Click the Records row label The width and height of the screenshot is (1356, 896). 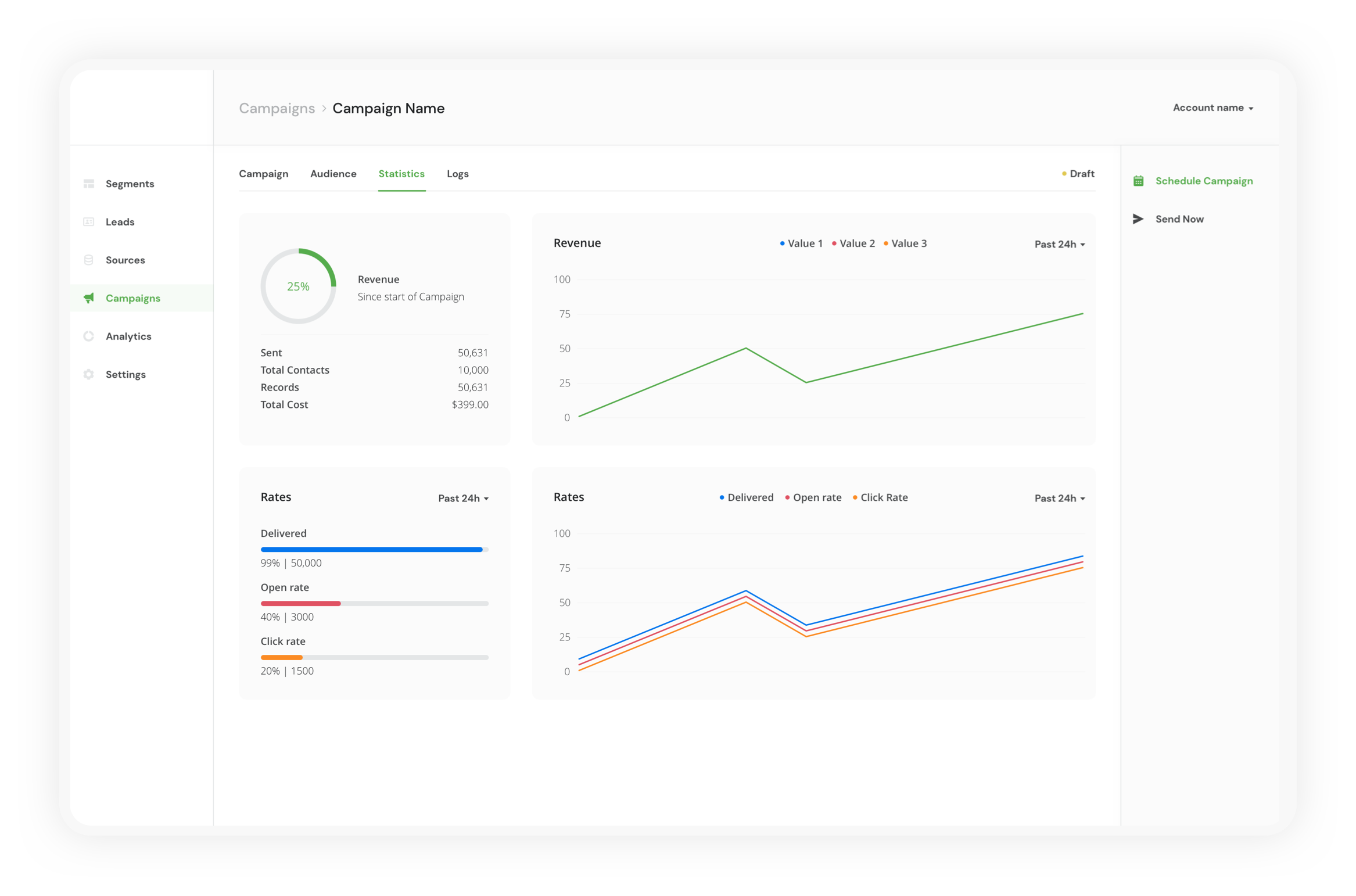(279, 388)
